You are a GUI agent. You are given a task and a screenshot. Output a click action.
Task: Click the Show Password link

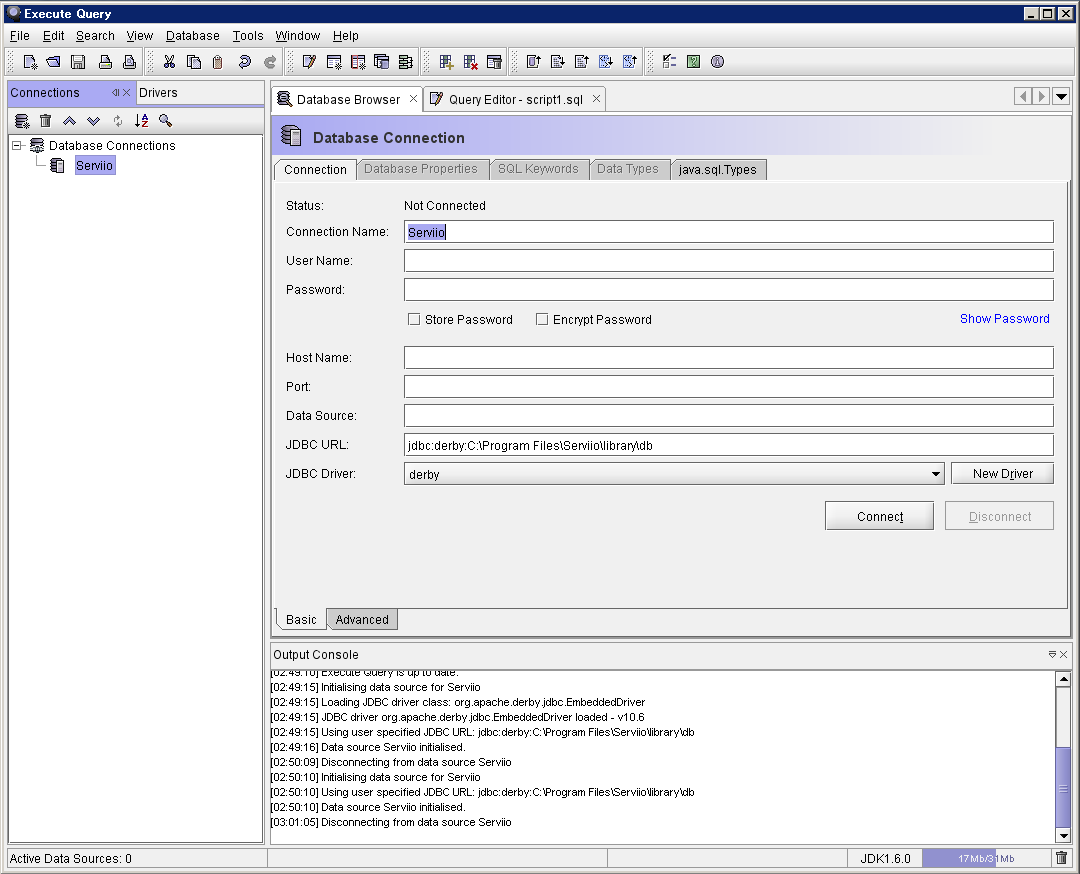point(1004,319)
